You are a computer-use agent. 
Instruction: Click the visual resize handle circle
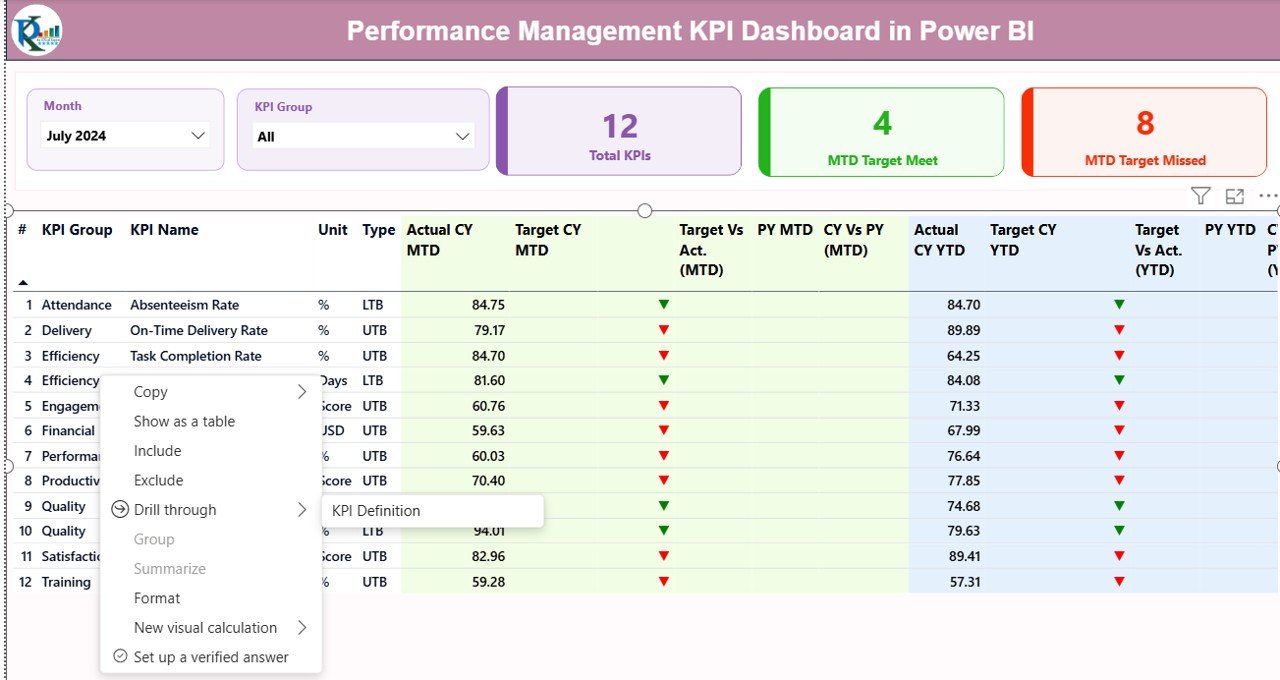pyautogui.click(x=644, y=211)
